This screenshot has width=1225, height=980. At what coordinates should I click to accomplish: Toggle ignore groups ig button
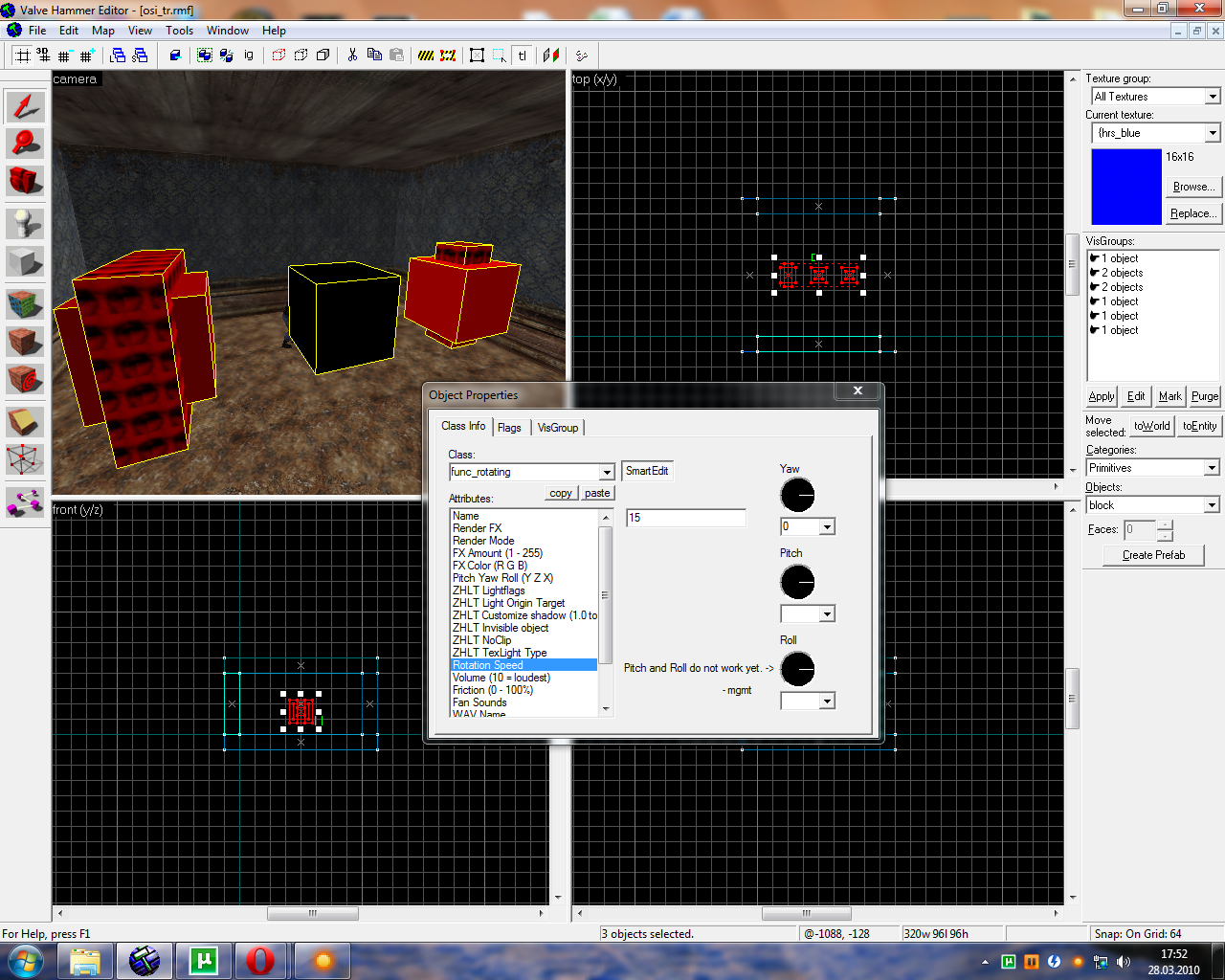(249, 56)
